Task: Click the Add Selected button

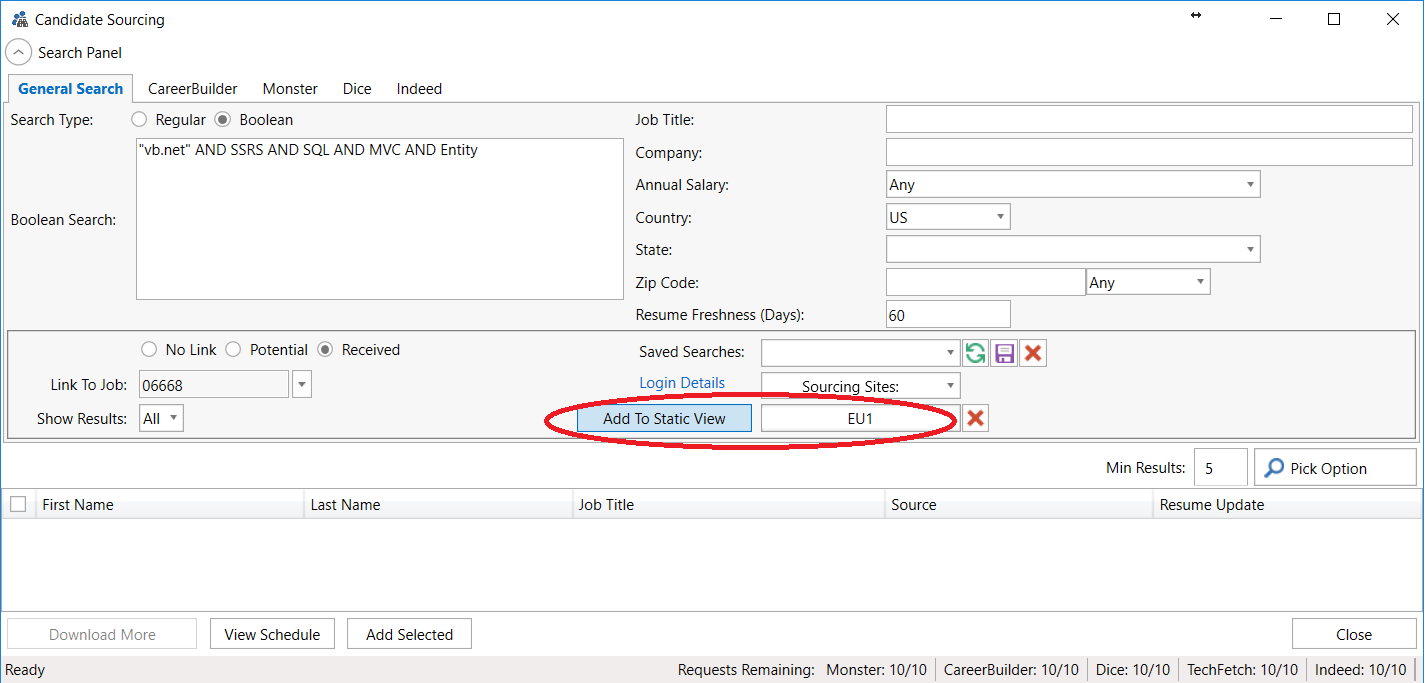Action: [409, 635]
